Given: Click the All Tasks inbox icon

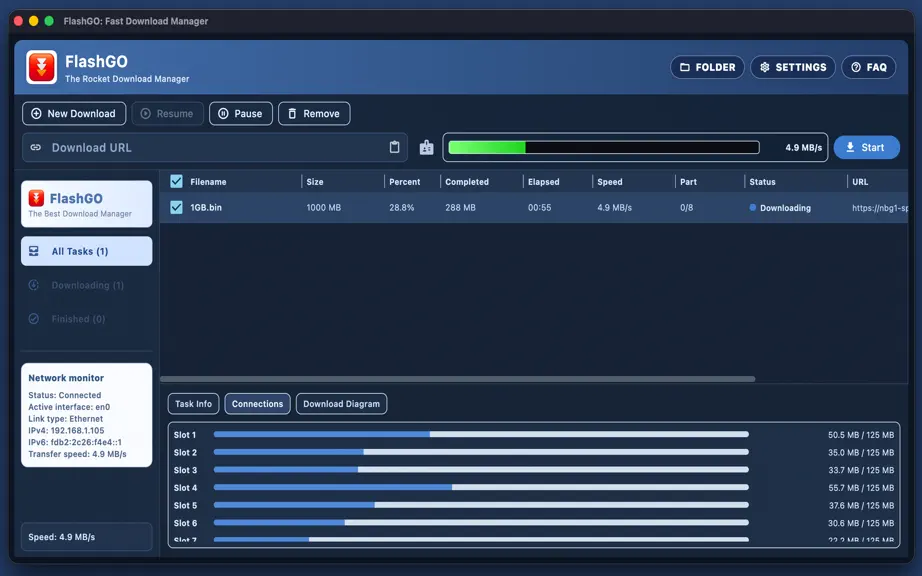Looking at the screenshot, I should pyautogui.click(x=34, y=251).
